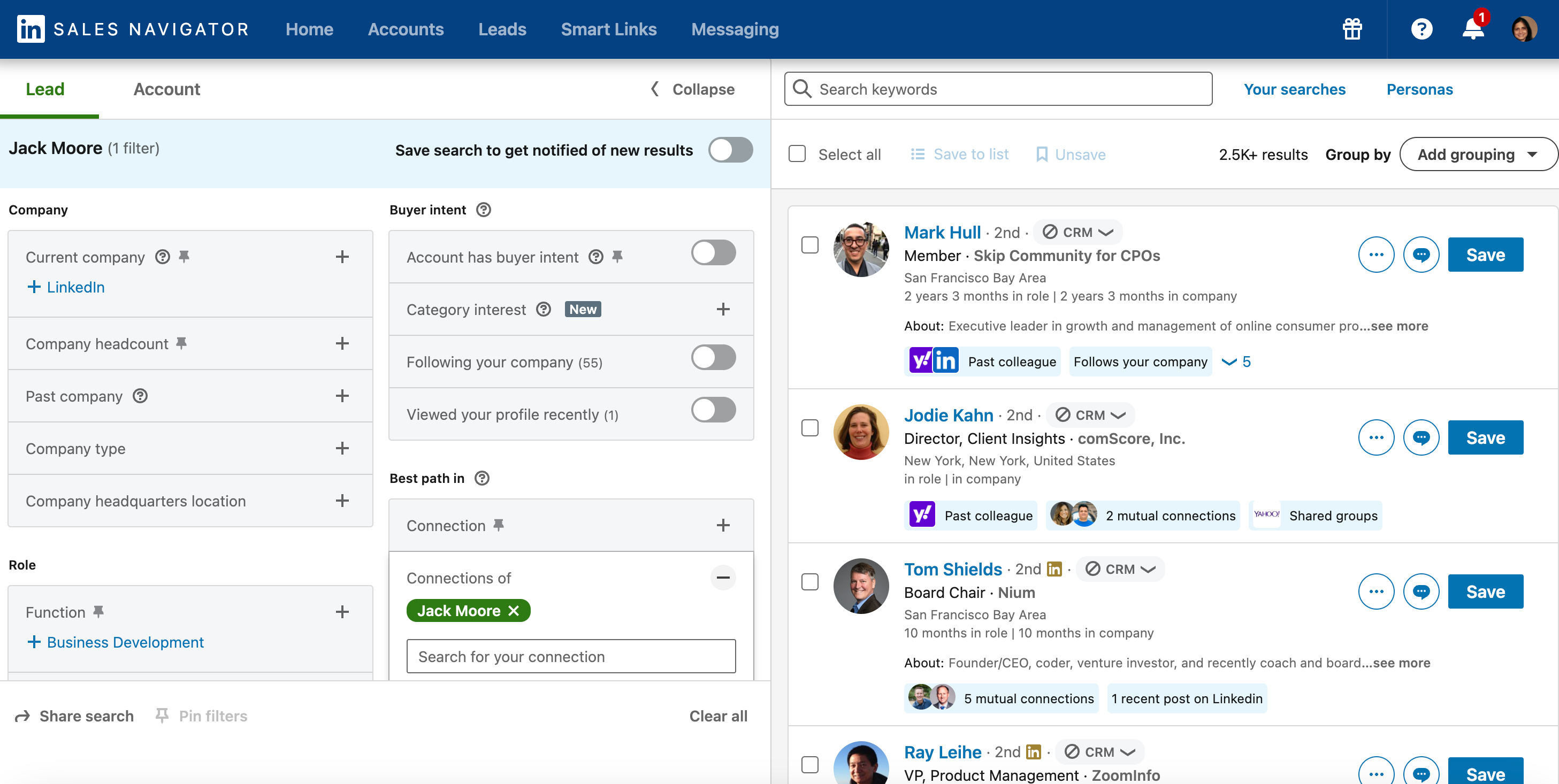Image resolution: width=1559 pixels, height=784 pixels.
Task: Switch to the Account tab
Action: 166,89
